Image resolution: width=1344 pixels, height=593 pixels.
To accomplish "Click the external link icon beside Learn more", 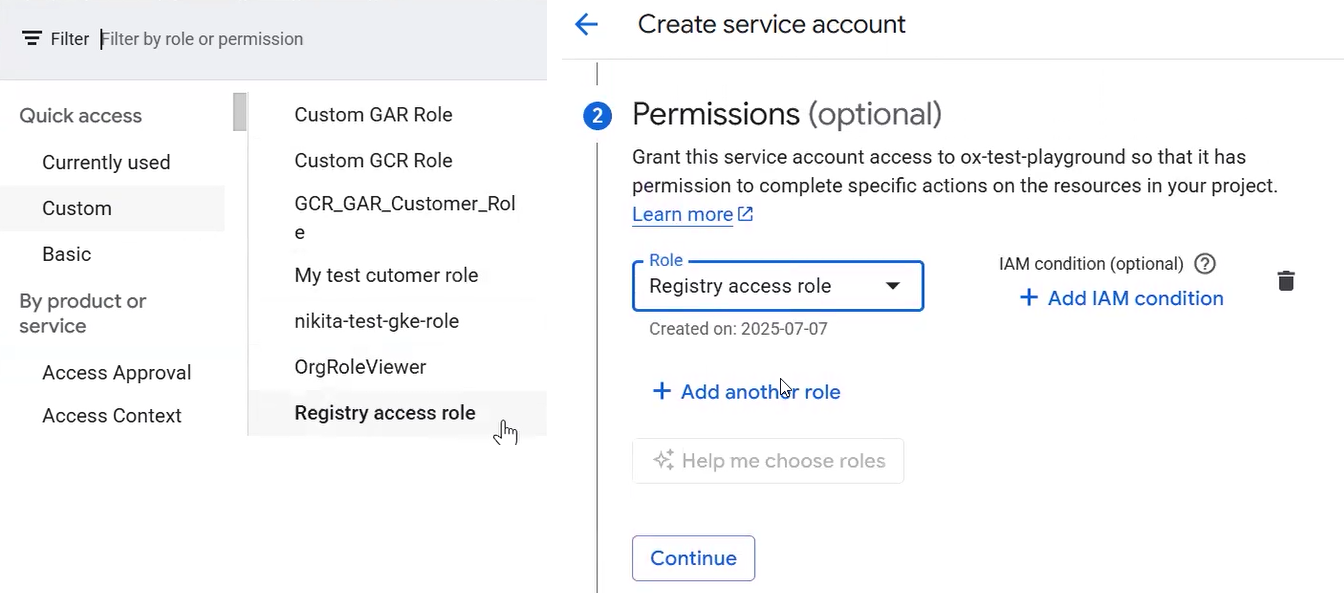I will pos(746,214).
